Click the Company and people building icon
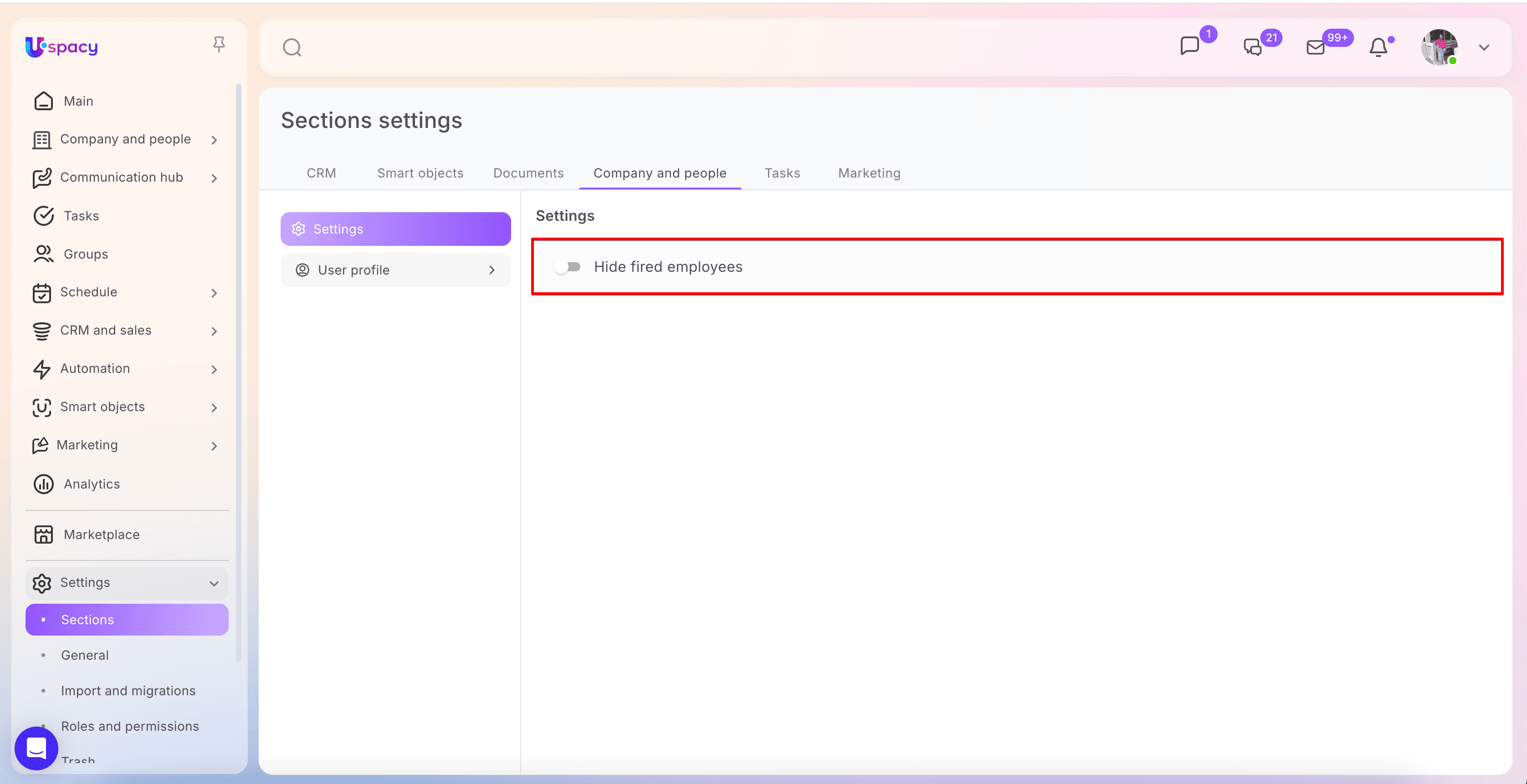1527x784 pixels. click(x=41, y=140)
